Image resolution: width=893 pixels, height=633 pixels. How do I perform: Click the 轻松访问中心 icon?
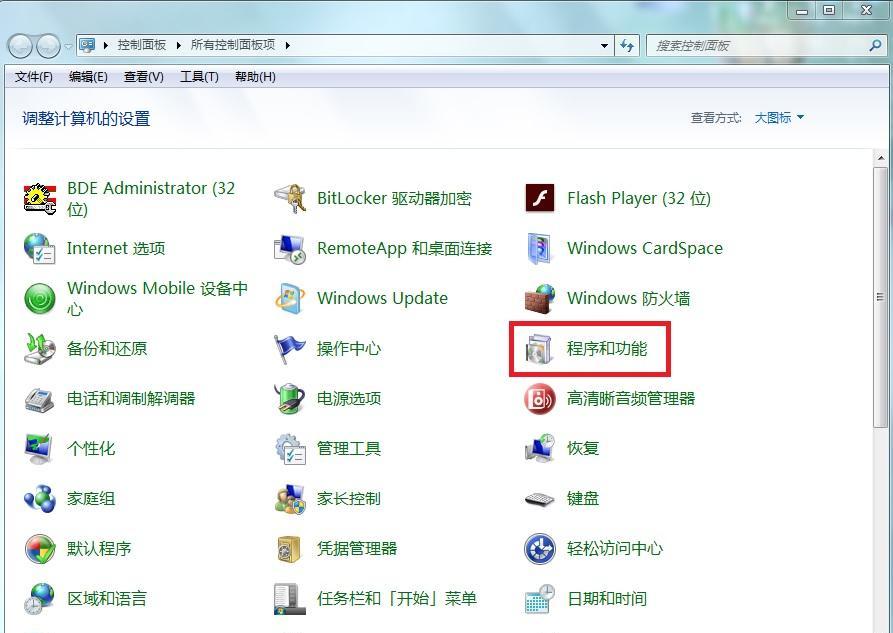(539, 549)
